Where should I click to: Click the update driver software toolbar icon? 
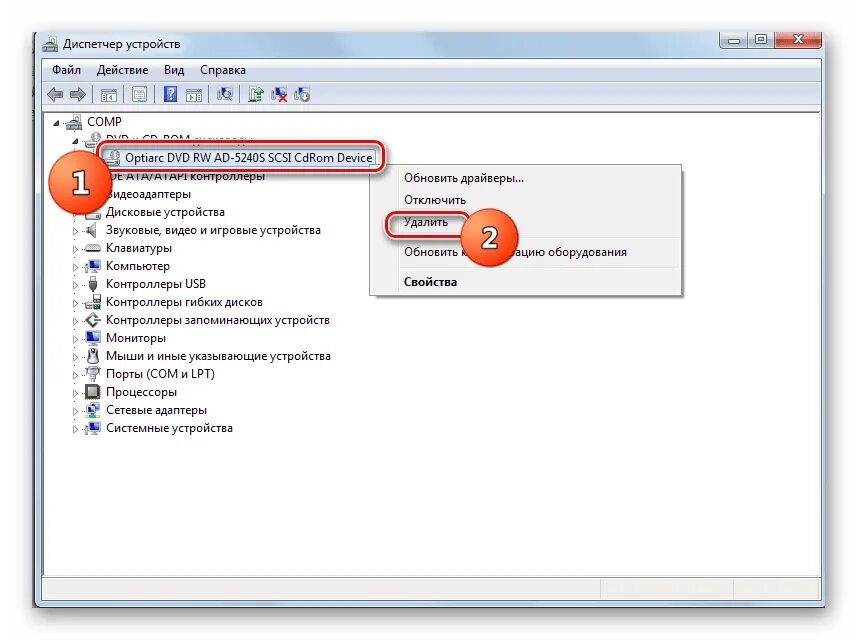[255, 95]
